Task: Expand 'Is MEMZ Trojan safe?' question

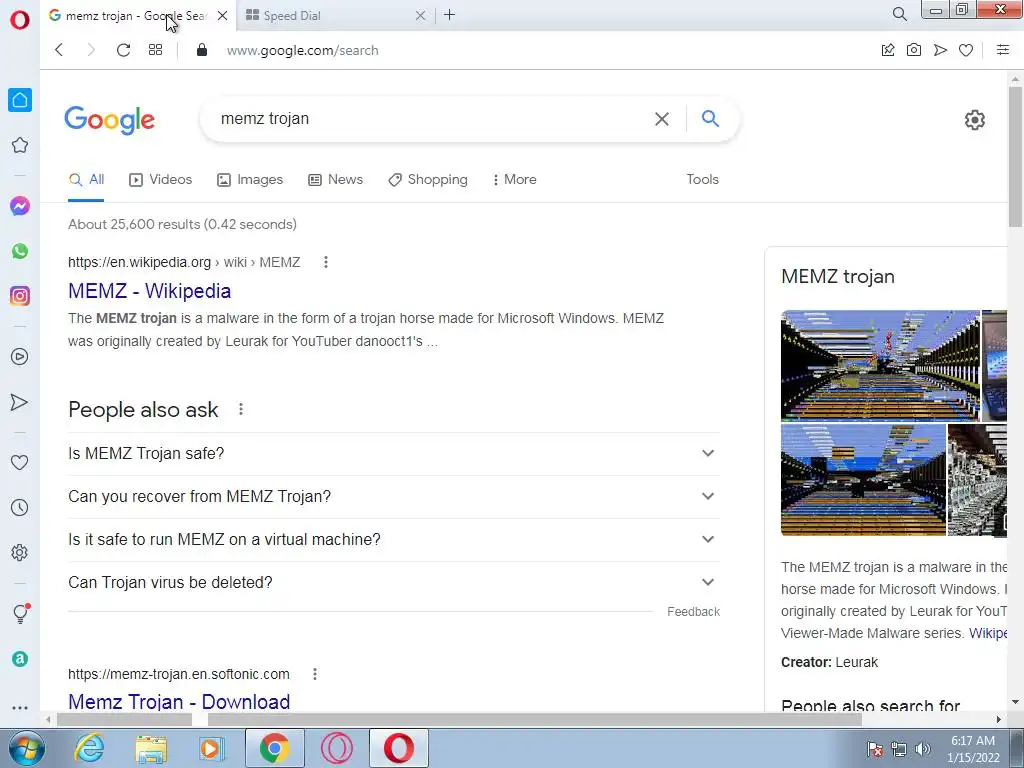Action: pos(394,453)
